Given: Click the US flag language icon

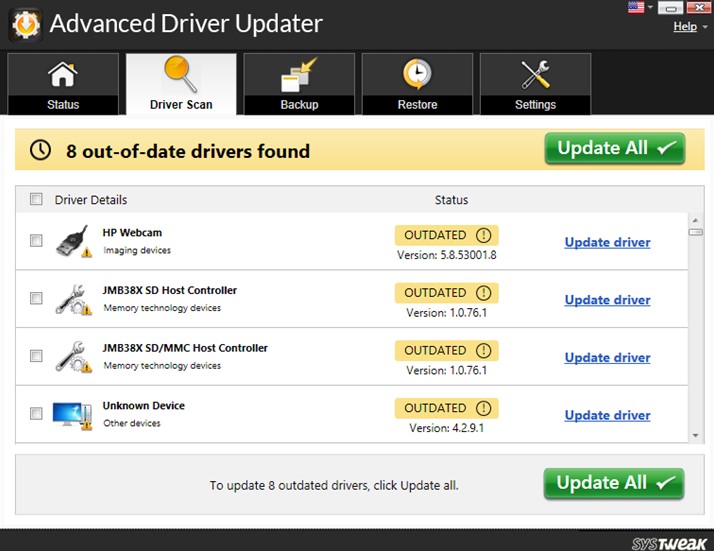Looking at the screenshot, I should (x=636, y=8).
